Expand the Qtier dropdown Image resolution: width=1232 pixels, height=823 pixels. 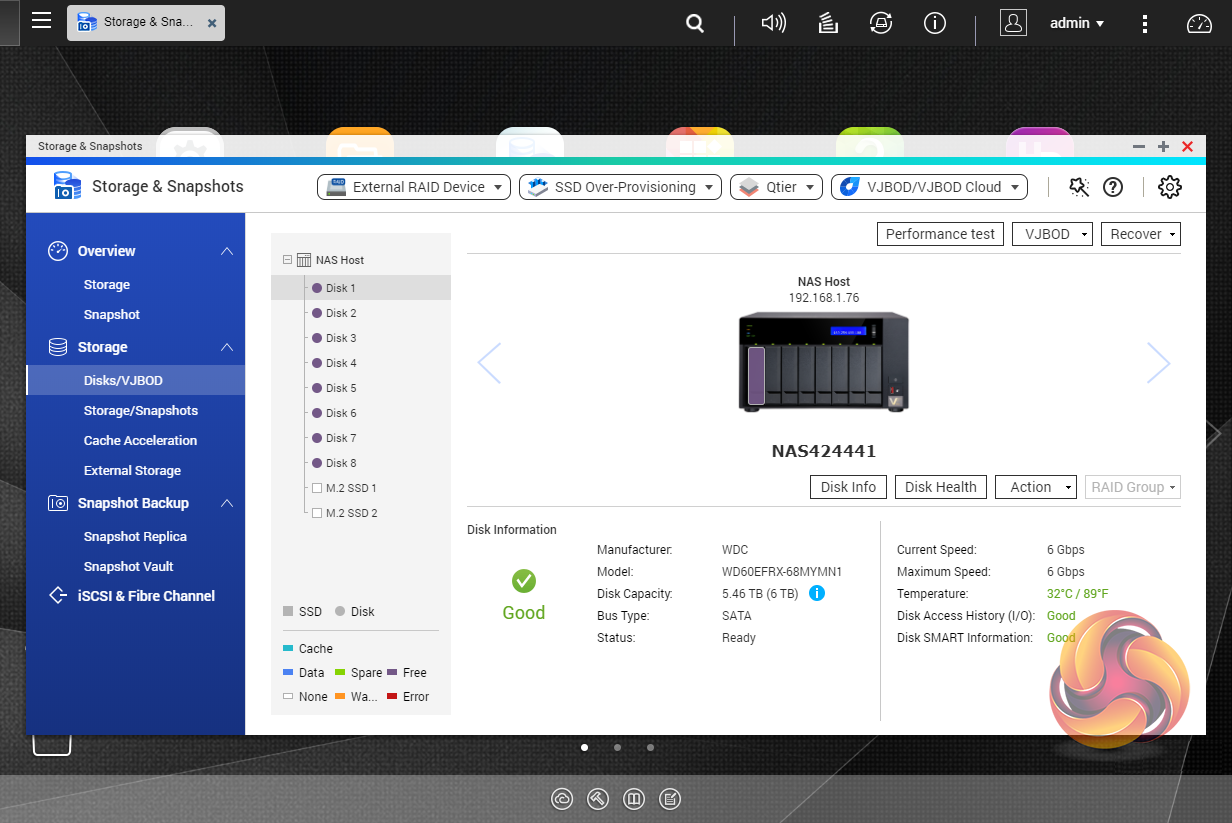coord(776,187)
